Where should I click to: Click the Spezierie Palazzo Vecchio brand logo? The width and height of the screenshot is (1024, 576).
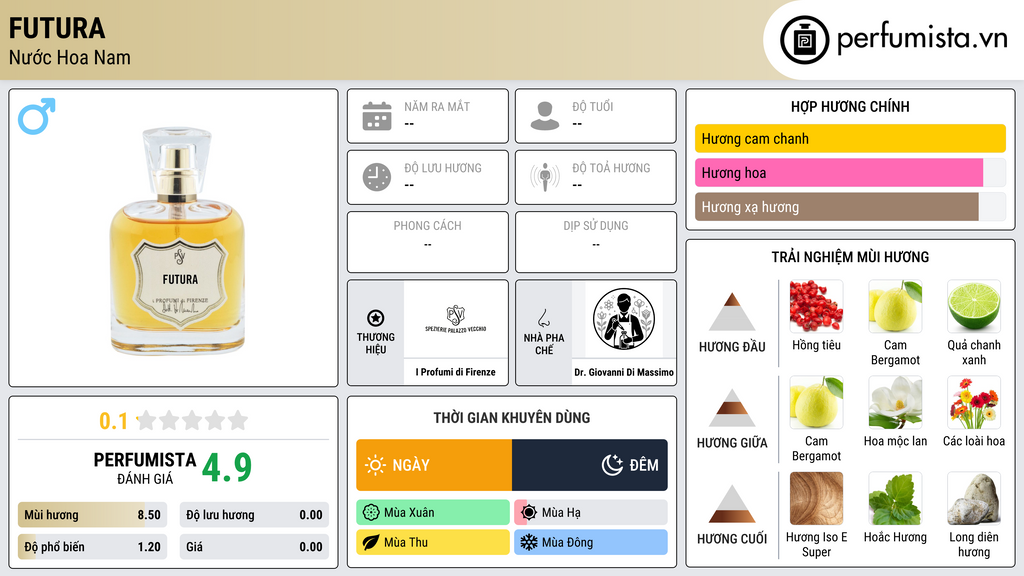coord(455,319)
